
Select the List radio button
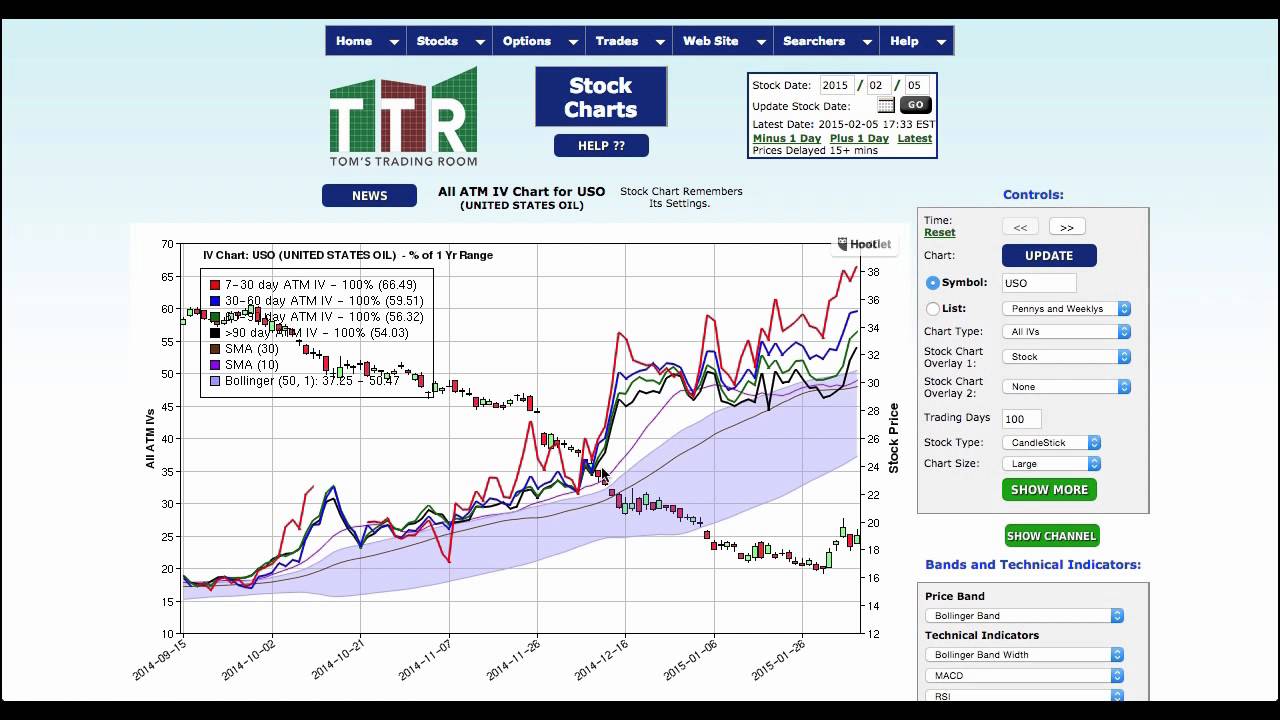pos(933,309)
